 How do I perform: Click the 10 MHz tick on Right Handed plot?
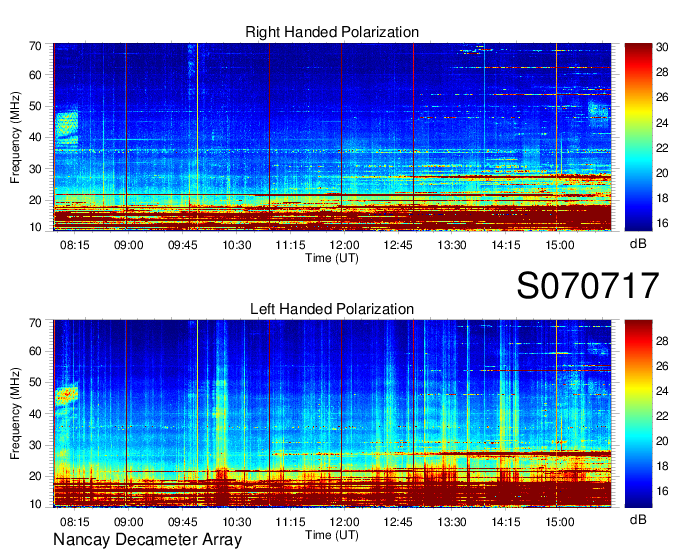[35, 227]
